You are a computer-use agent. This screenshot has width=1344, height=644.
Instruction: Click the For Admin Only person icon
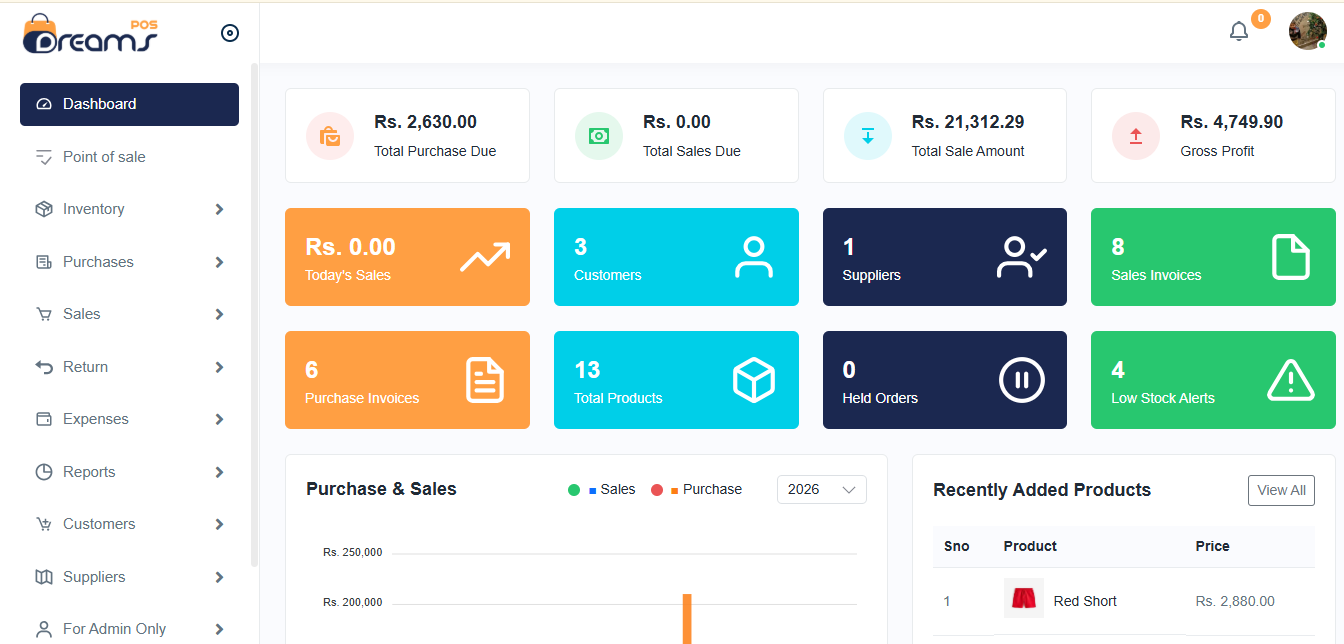(44, 629)
